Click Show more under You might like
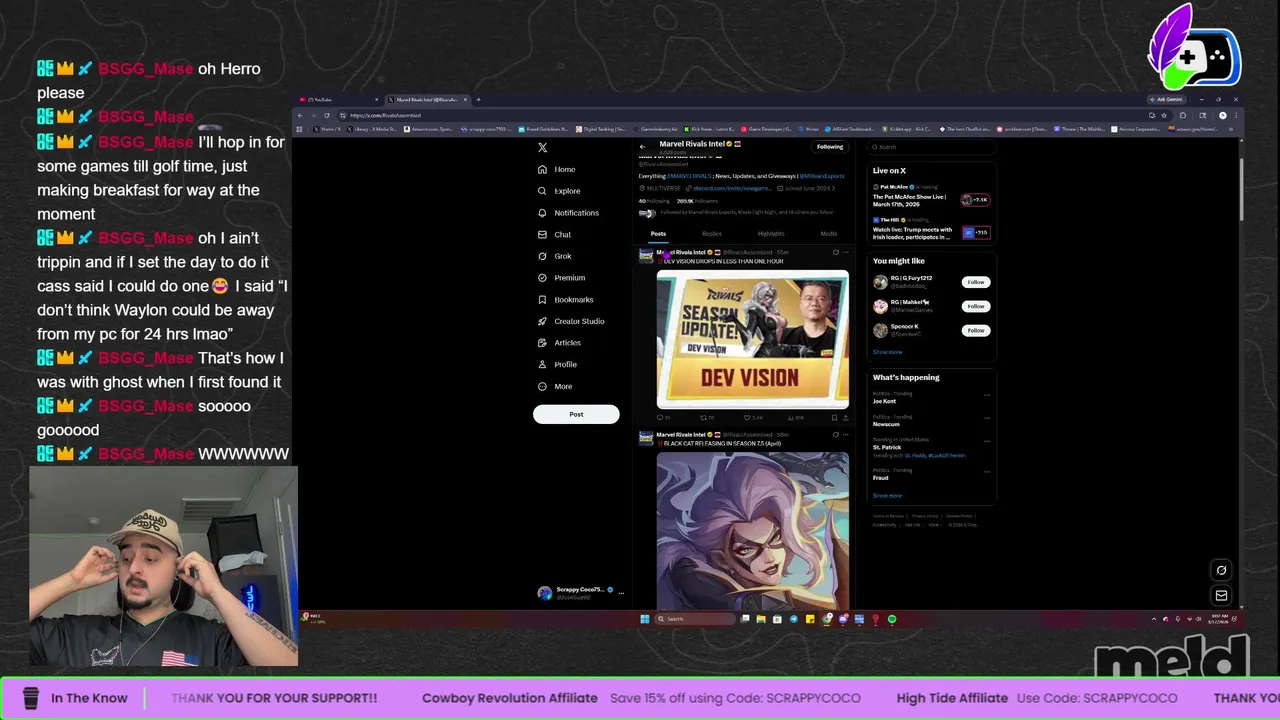Image resolution: width=1280 pixels, height=720 pixels. click(887, 352)
